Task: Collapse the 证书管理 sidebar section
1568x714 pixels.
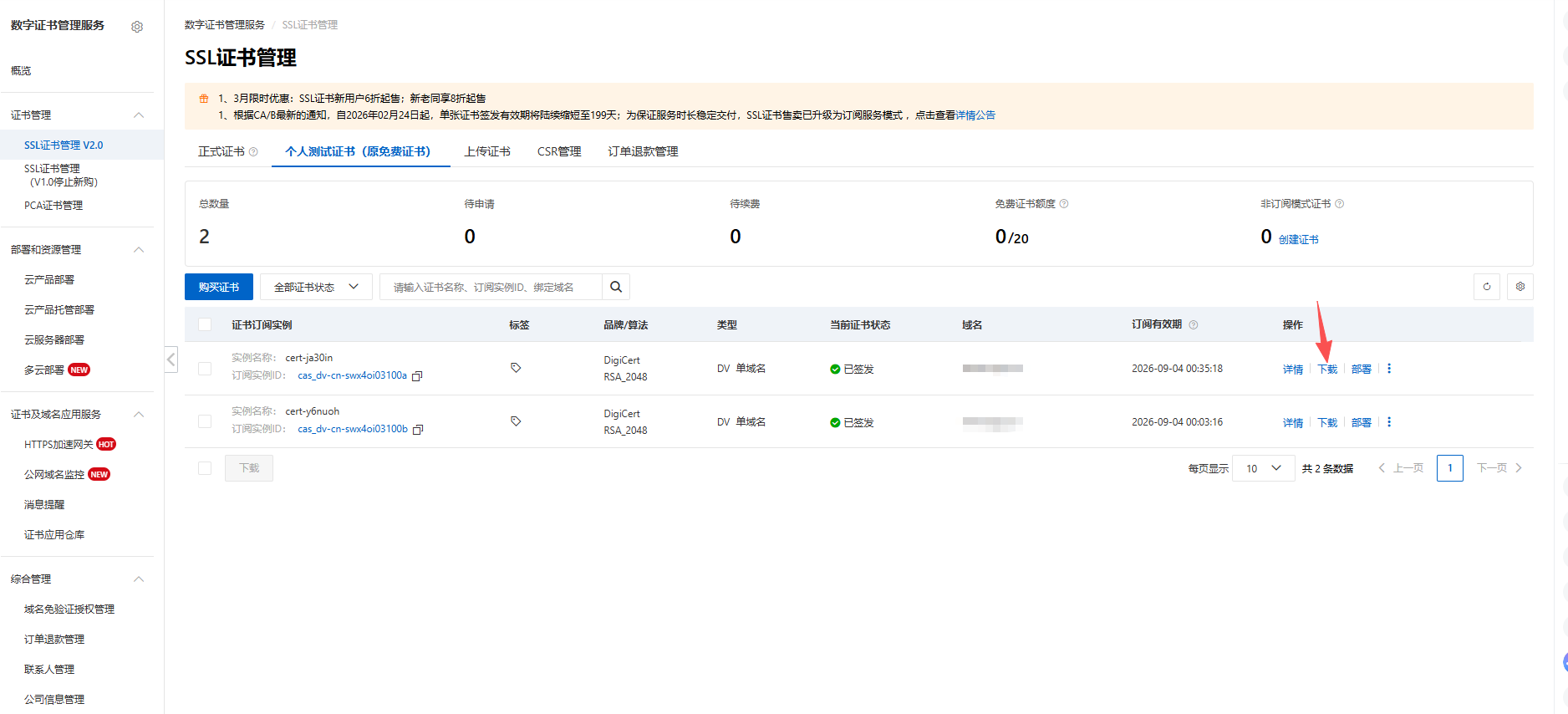Action: [139, 115]
